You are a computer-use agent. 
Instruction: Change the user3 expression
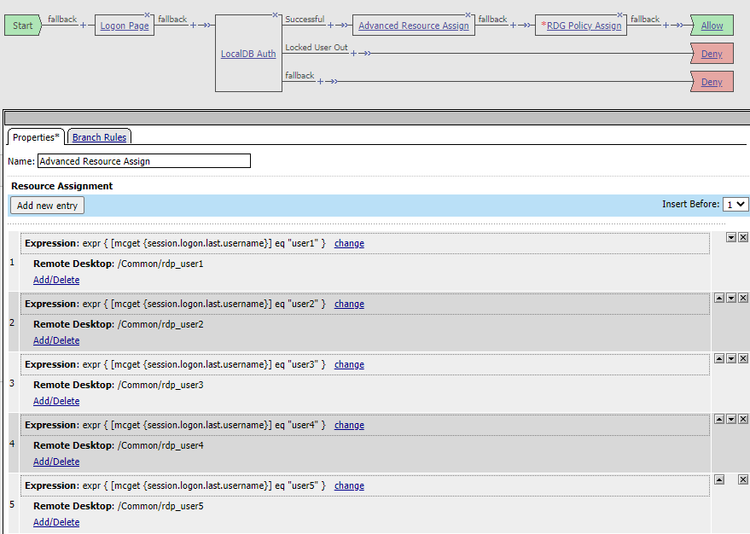tap(349, 364)
